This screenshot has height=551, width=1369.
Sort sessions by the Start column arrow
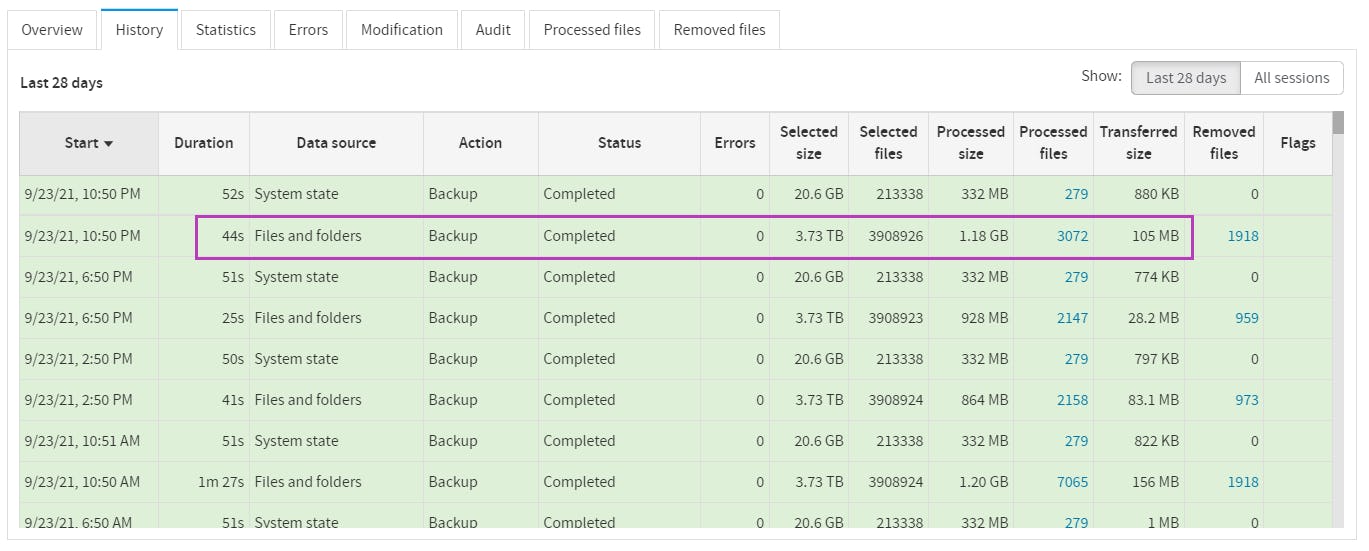point(108,144)
